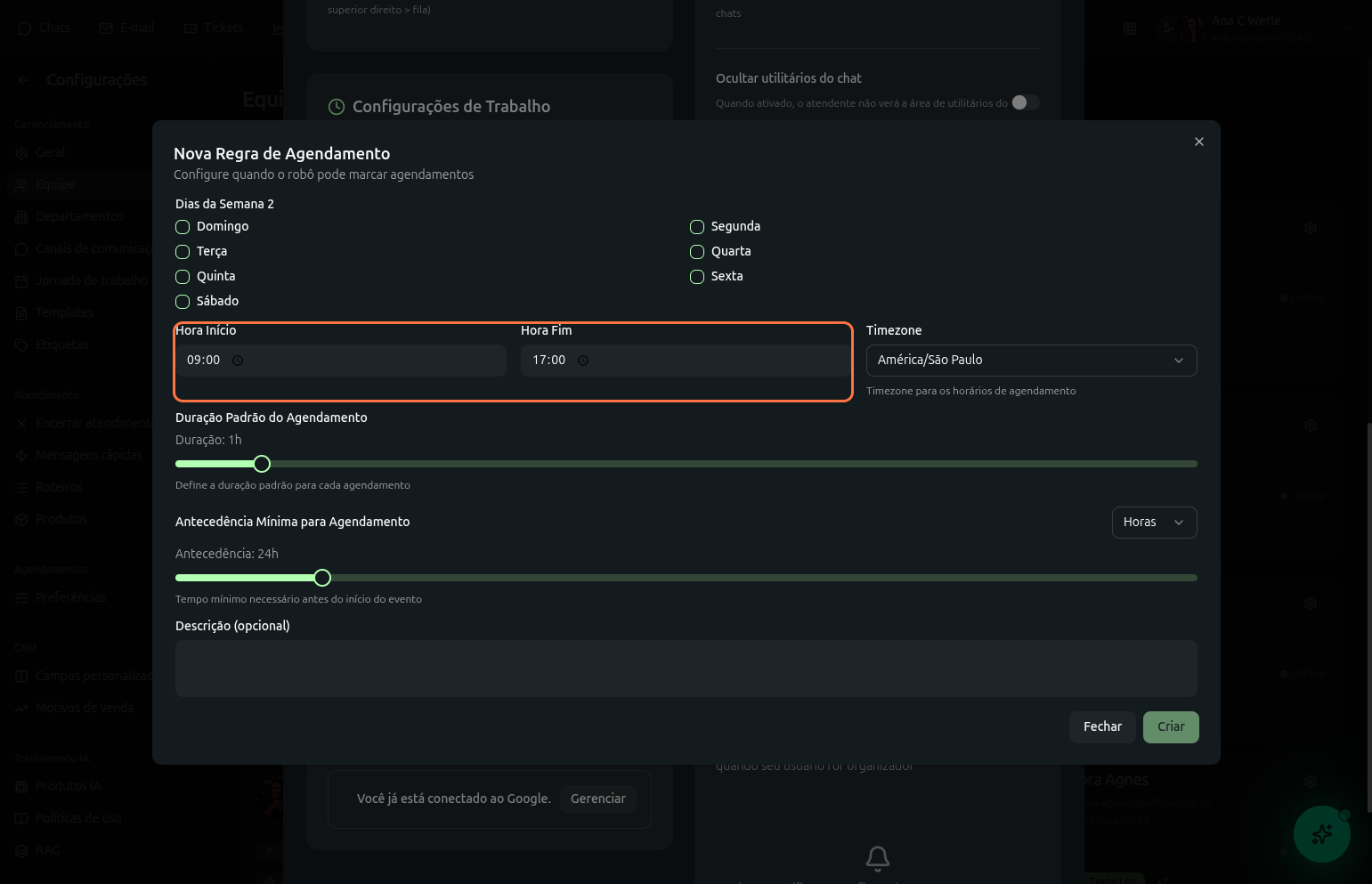The width and height of the screenshot is (1372, 884).
Task: Click the notification bell icon
Action: click(877, 858)
